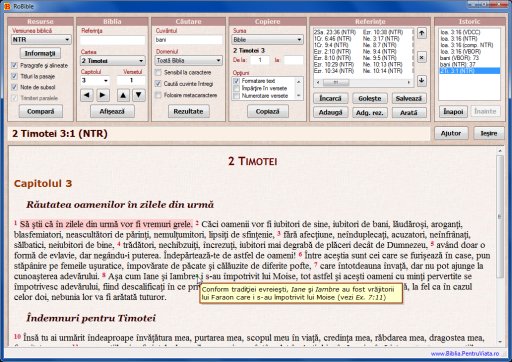Click the Versetul number field
Image resolution: width=512 pixels, height=362 pixels.
[131, 80]
